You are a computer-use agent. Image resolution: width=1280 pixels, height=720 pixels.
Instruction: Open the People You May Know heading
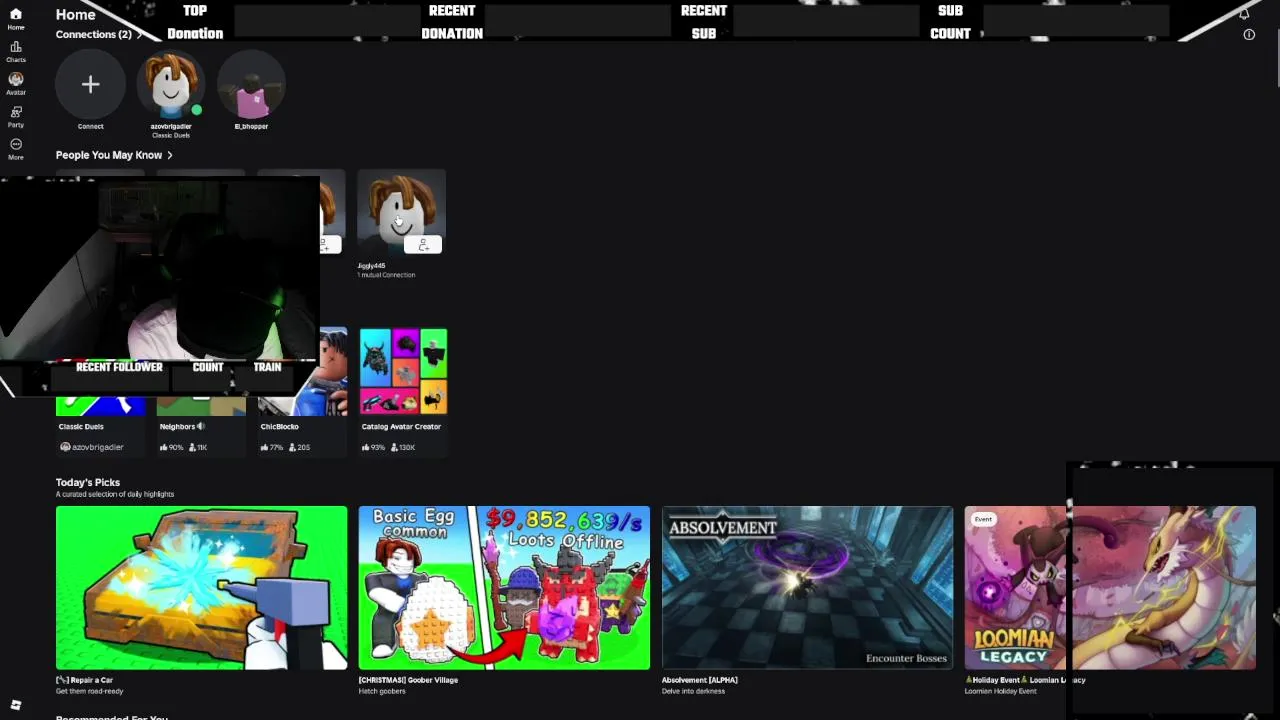[x=109, y=155]
